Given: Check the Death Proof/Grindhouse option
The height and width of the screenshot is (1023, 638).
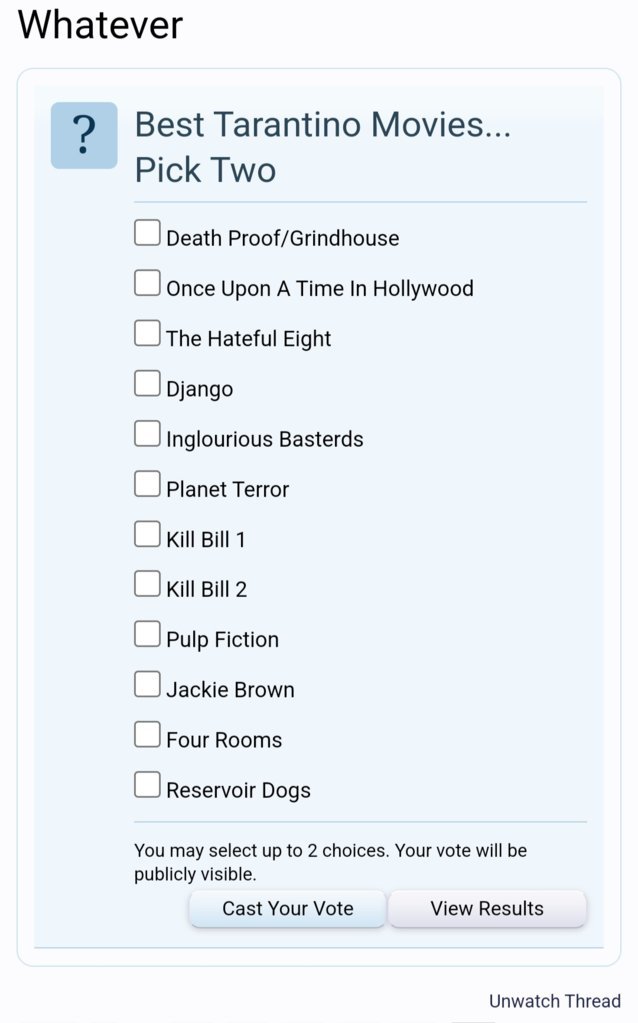Looking at the screenshot, I should click(147, 233).
